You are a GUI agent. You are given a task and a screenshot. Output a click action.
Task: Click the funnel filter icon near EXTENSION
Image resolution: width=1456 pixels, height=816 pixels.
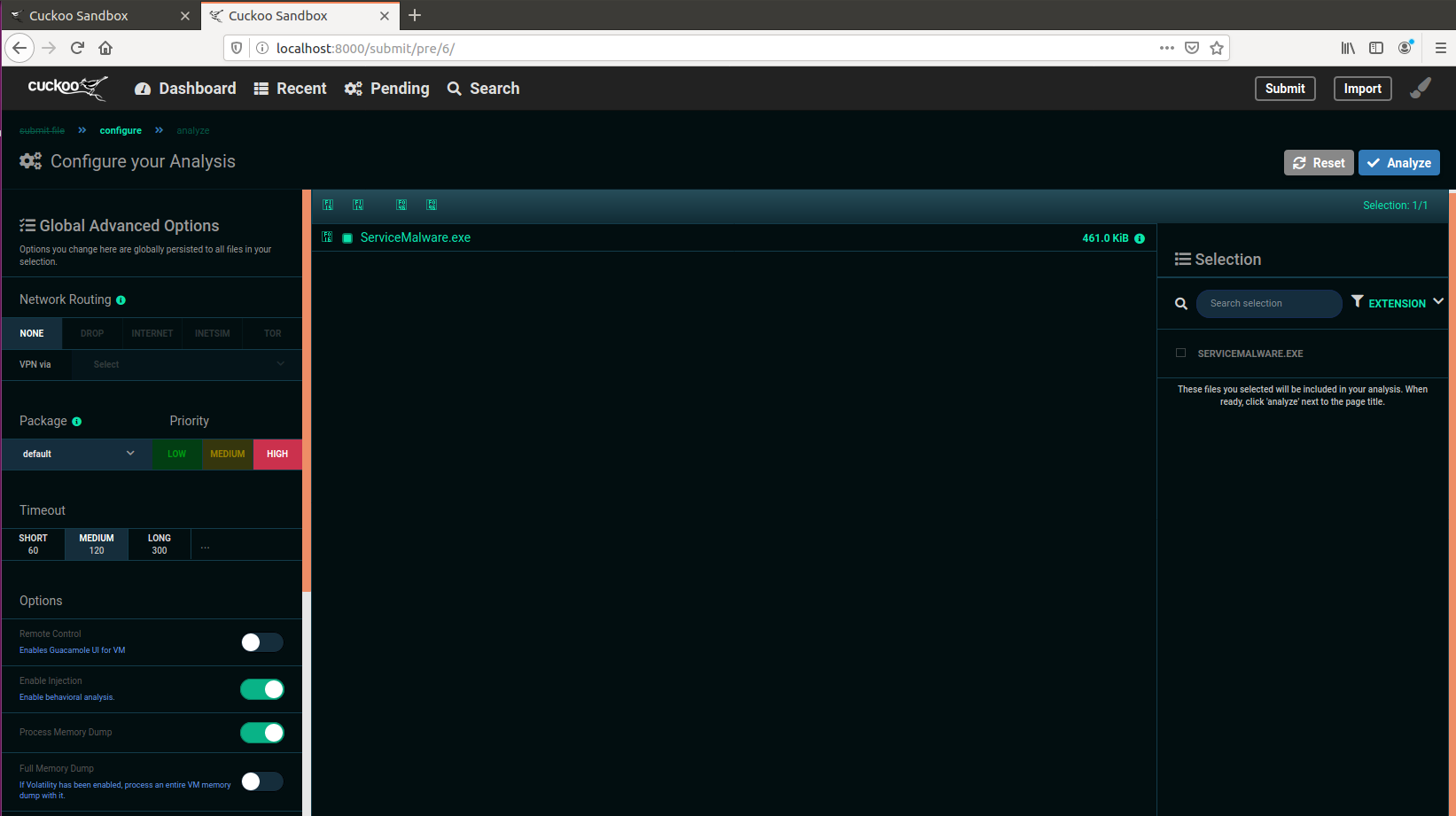(1357, 301)
